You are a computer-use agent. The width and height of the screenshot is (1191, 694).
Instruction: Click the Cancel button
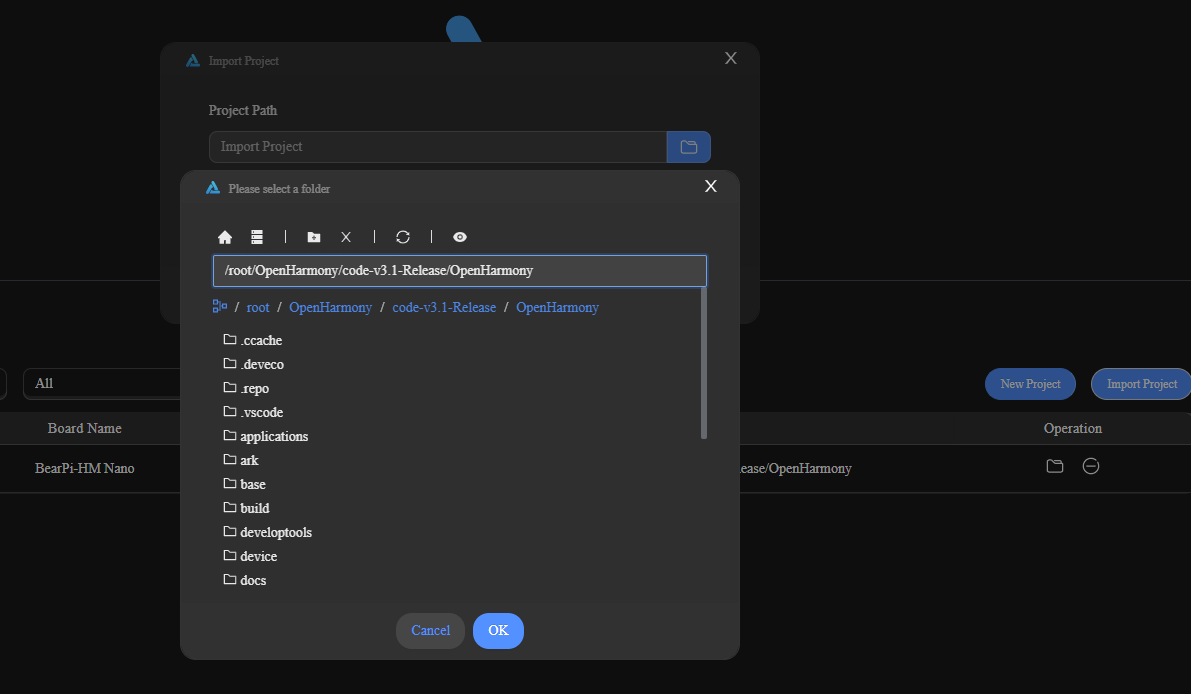(431, 631)
